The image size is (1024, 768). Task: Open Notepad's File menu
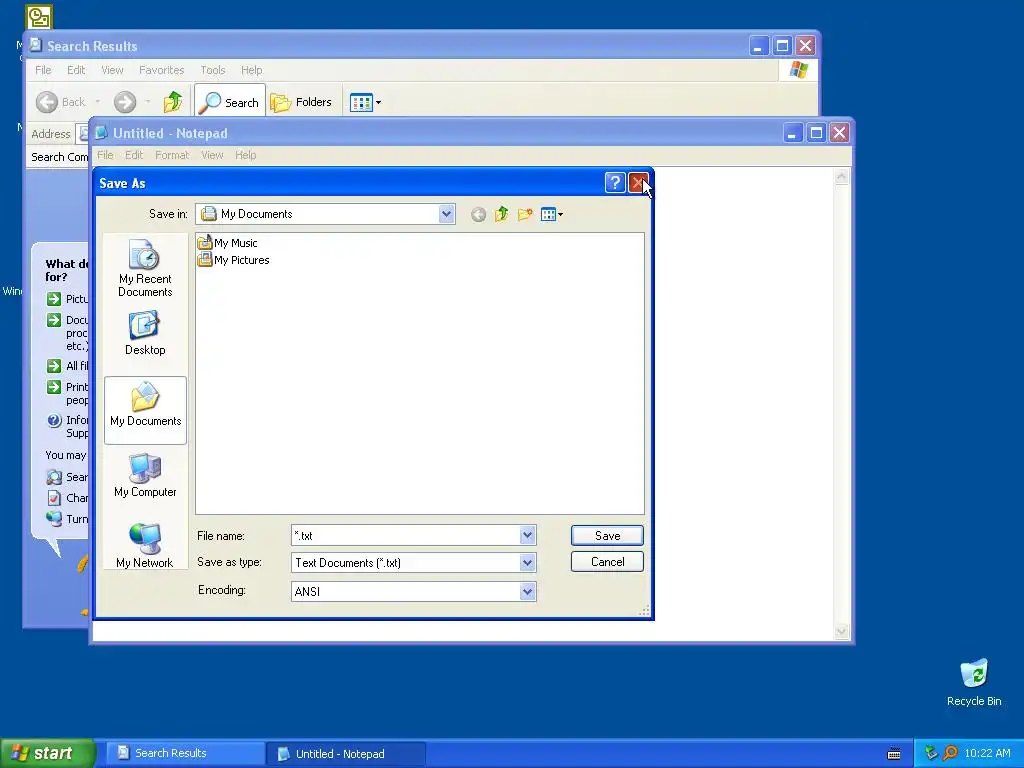pos(105,155)
